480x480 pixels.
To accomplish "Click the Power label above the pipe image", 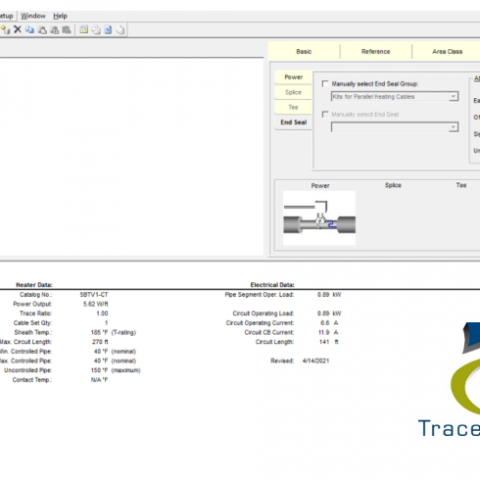I will pos(320,186).
